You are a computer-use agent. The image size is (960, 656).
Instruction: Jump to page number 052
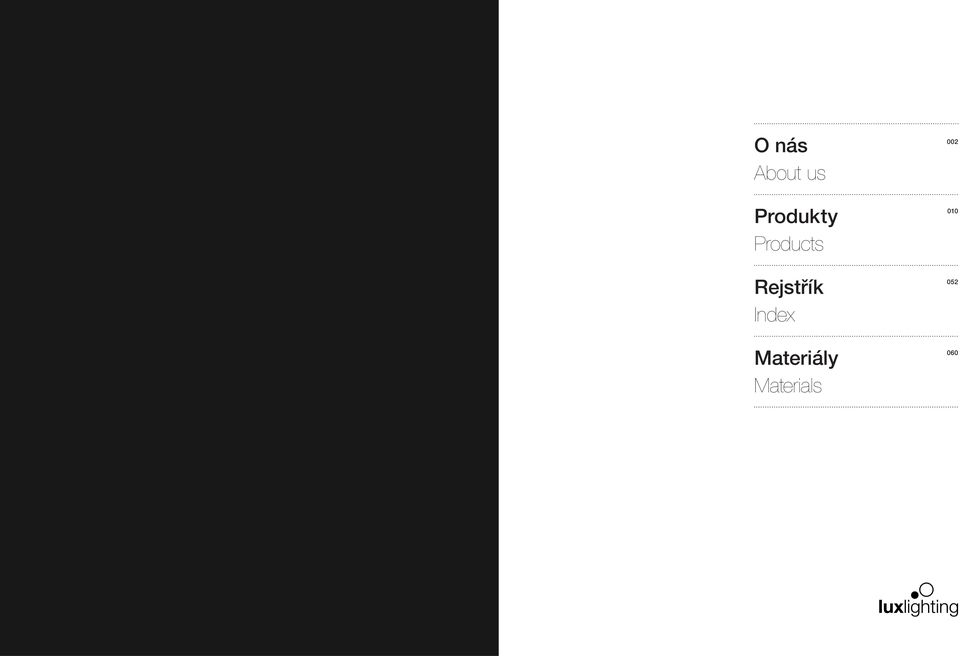952,282
